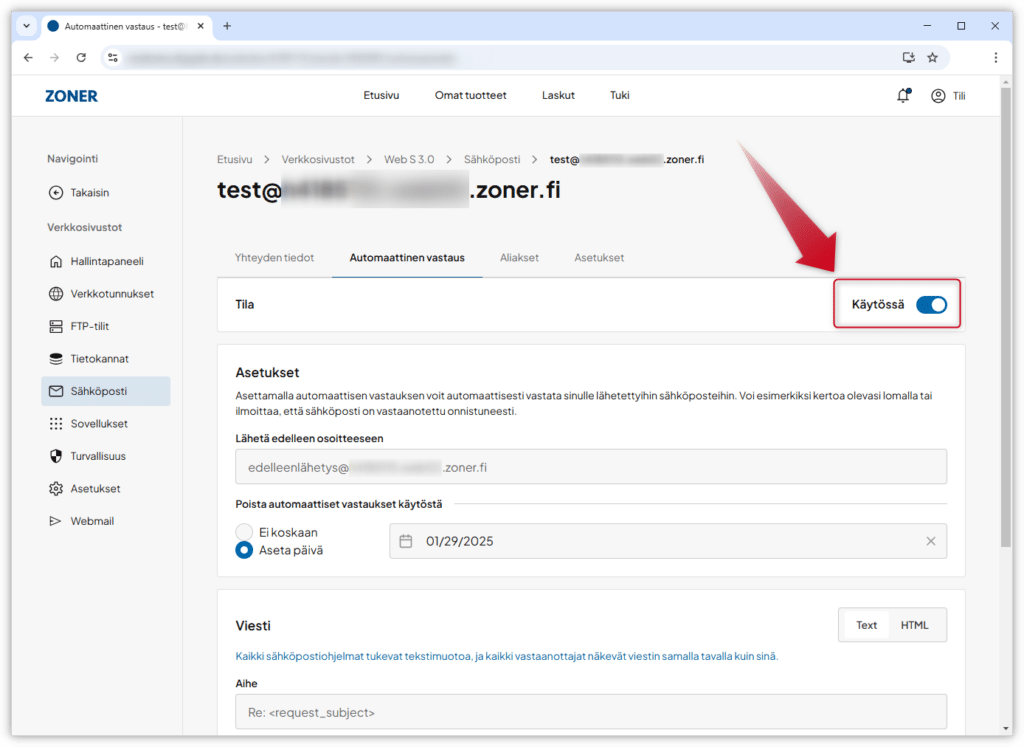Image resolution: width=1024 pixels, height=747 pixels.
Task: Open Hallintapaneeli from the sidebar
Action: pyautogui.click(x=106, y=261)
